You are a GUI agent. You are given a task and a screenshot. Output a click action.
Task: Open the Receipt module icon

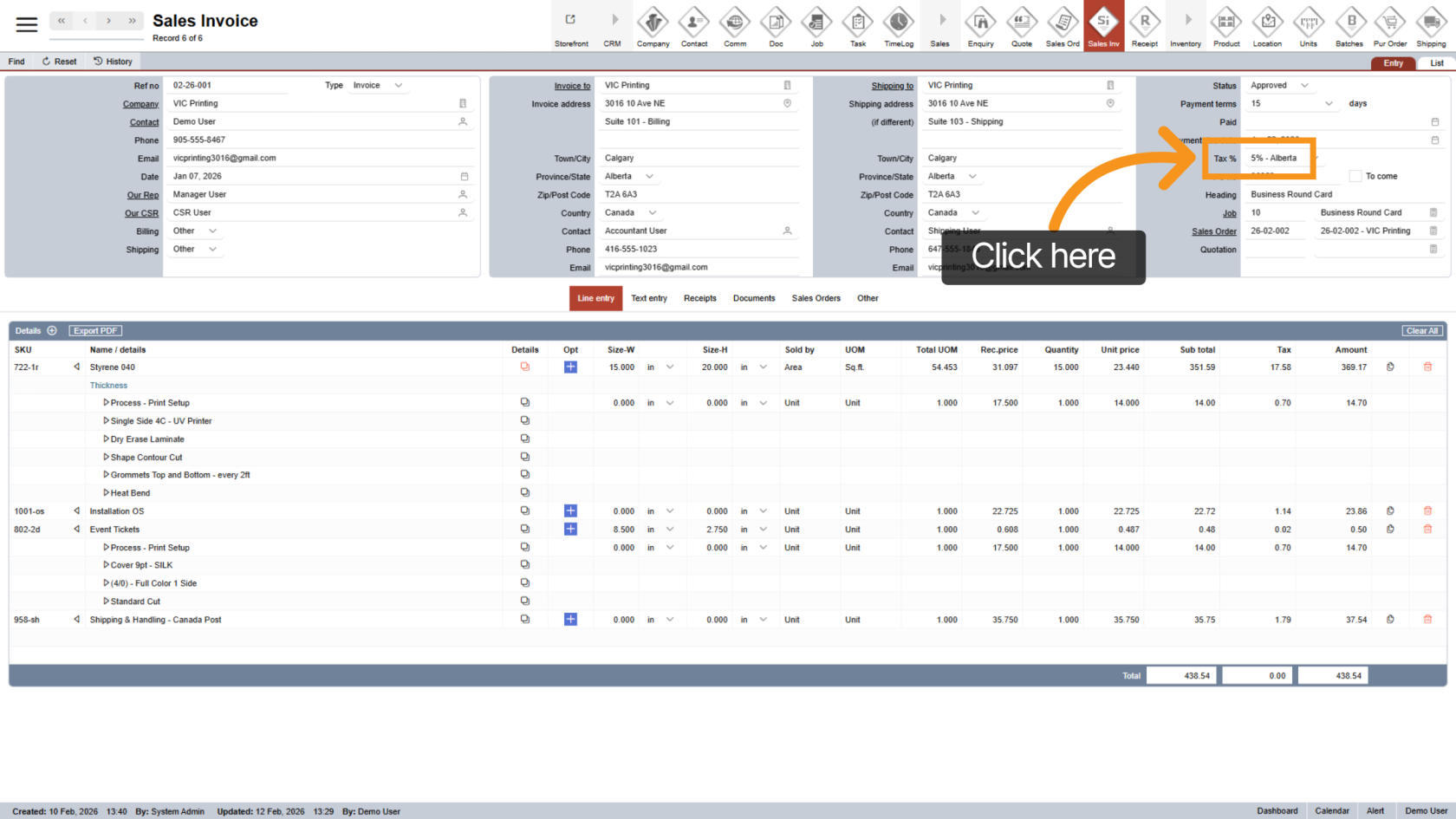coord(1144,26)
